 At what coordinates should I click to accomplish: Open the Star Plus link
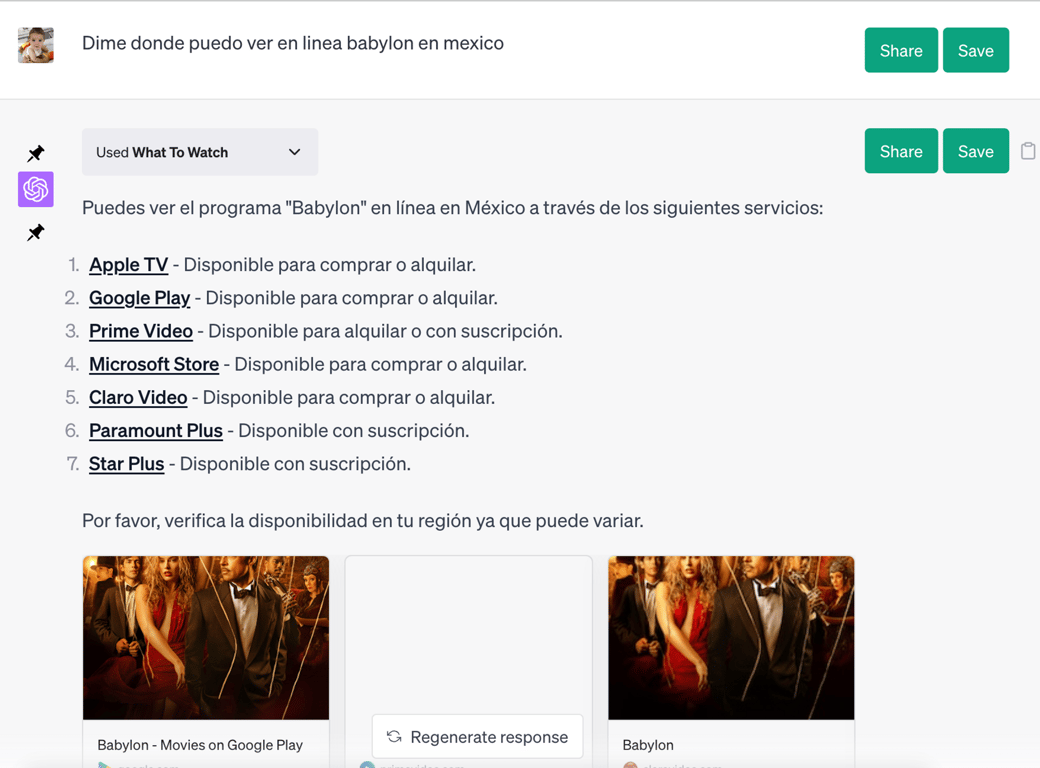(x=127, y=464)
